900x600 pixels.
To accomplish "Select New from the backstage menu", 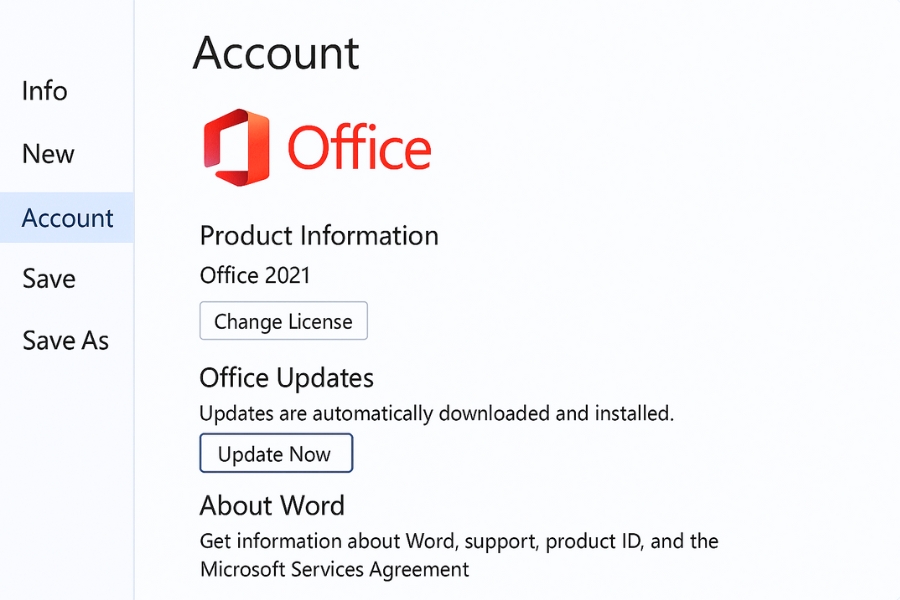I will 48,154.
